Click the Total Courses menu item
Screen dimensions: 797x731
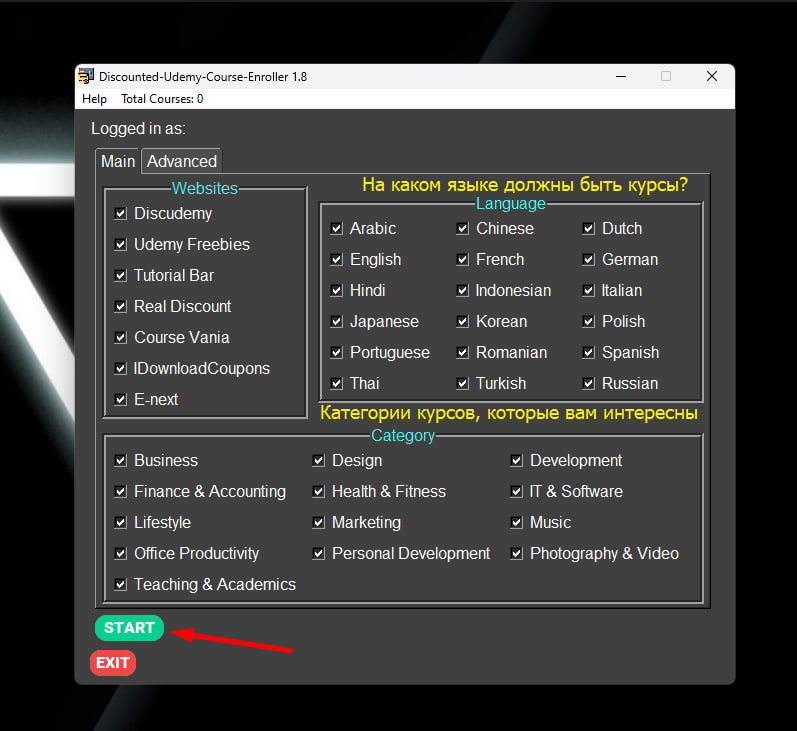pyautogui.click(x=162, y=99)
